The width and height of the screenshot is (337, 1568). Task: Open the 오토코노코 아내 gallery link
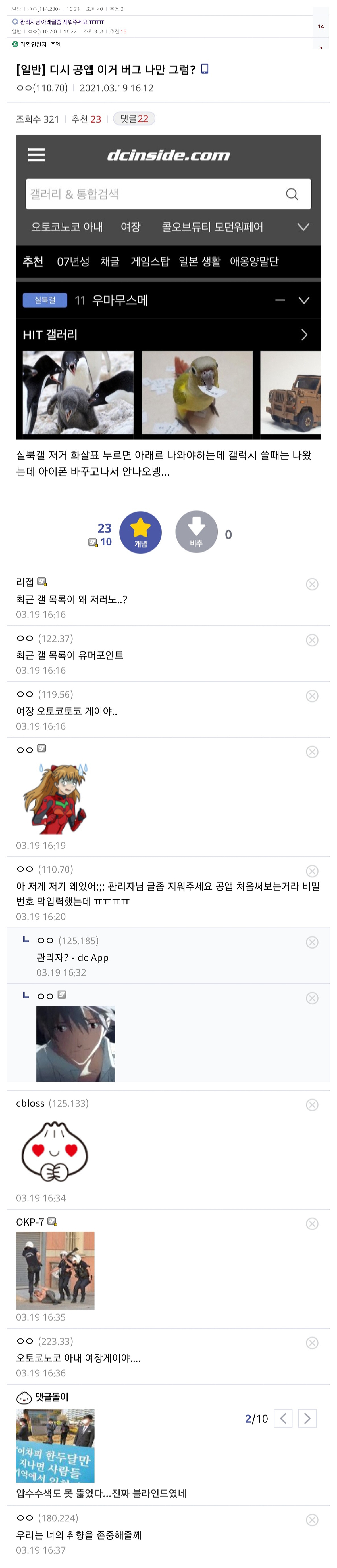click(67, 227)
